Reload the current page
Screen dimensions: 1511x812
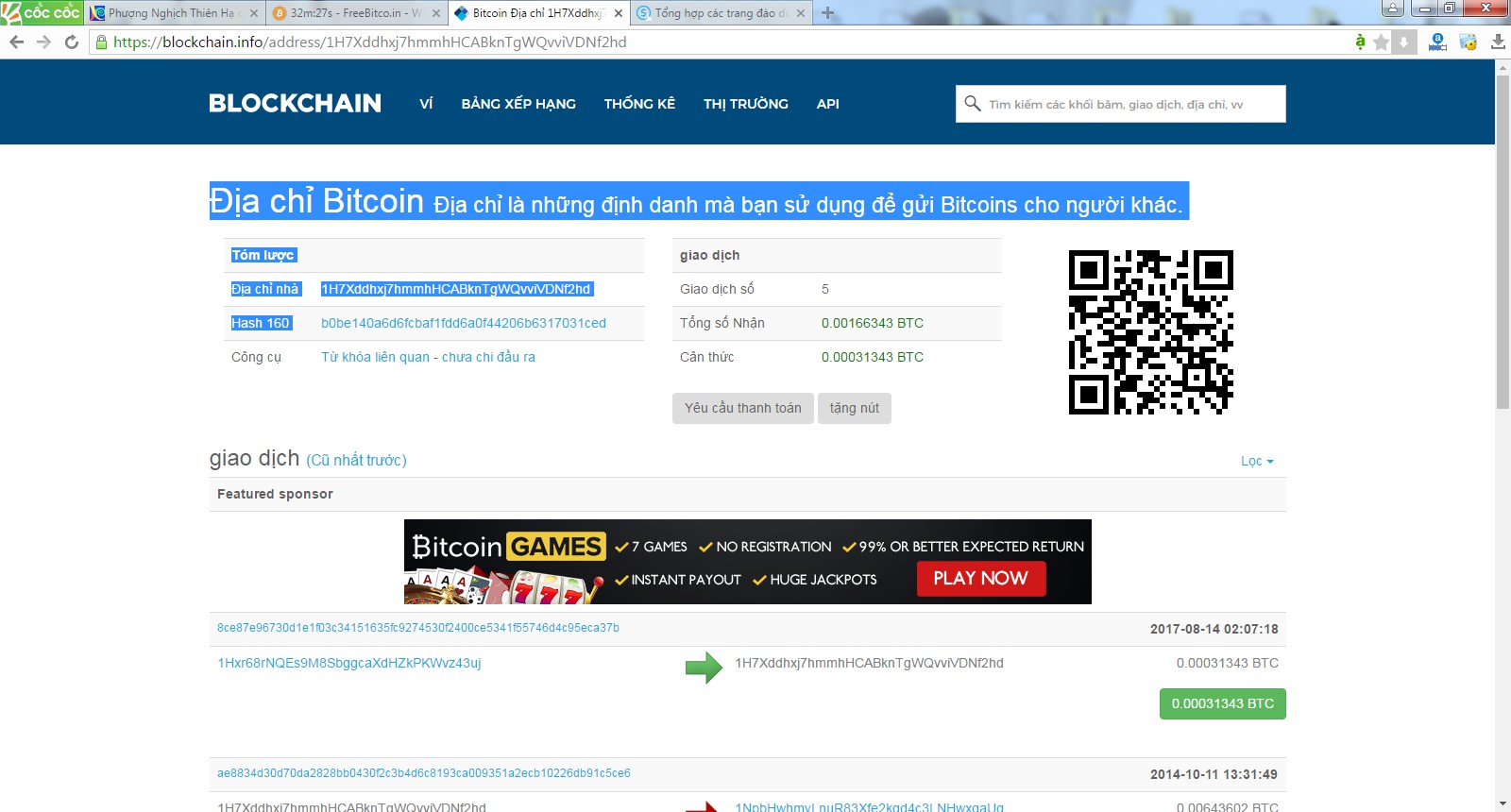[x=72, y=42]
